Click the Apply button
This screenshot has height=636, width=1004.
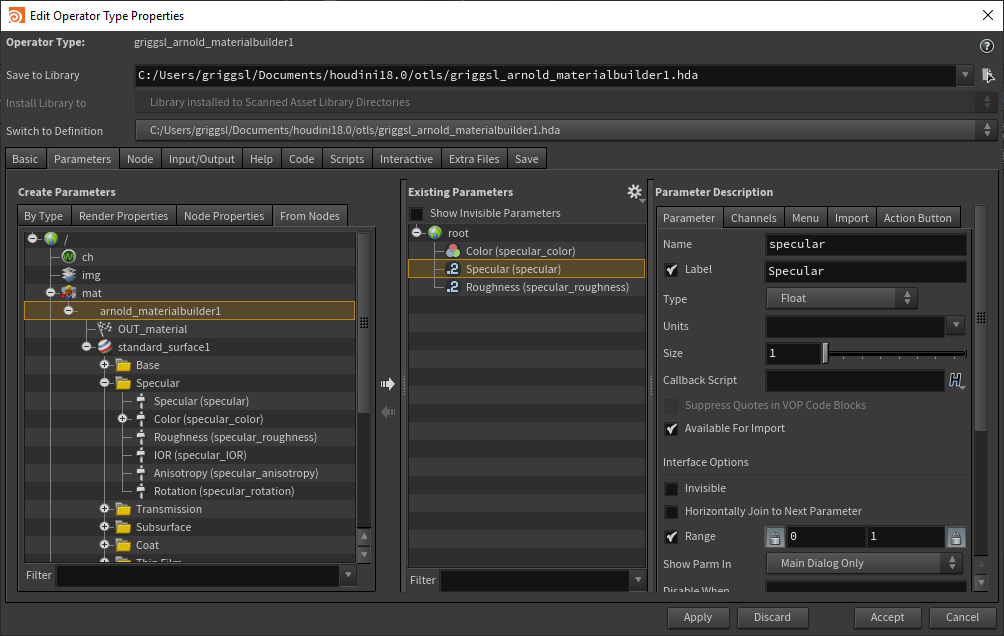click(697, 617)
